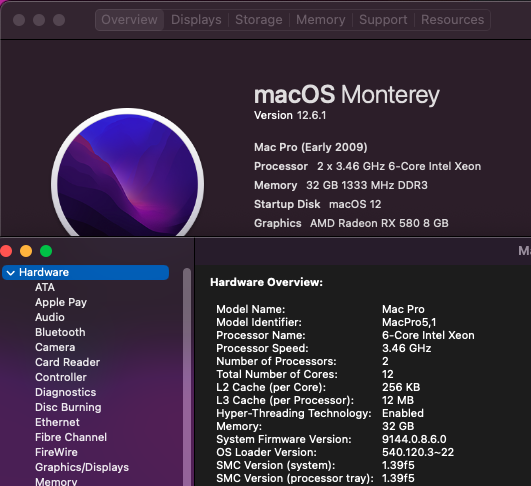This screenshot has height=486, width=531.
Task: Select Diagnostics in the sidebar
Action: [66, 392]
